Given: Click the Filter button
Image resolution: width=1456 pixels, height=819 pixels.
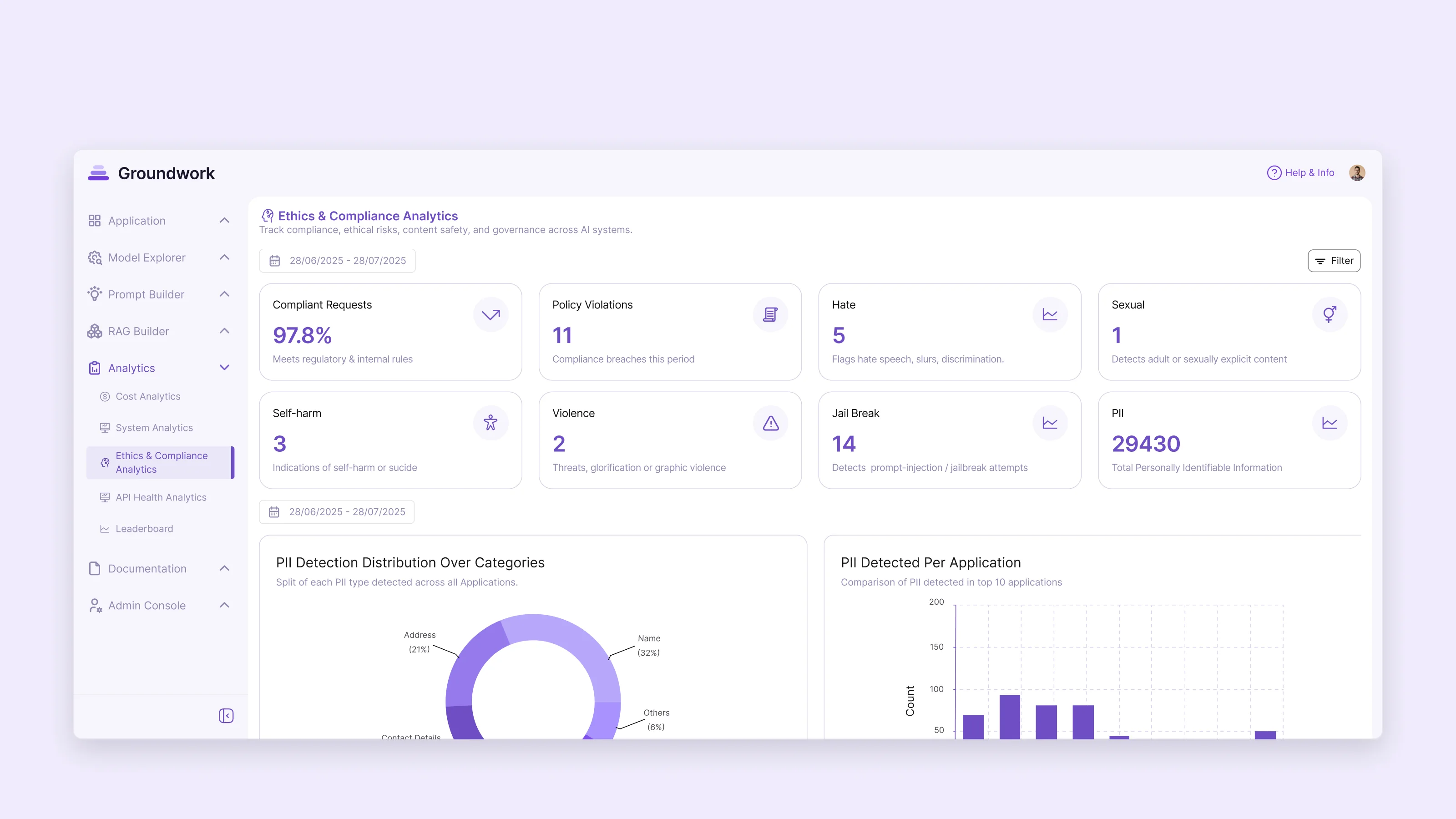Looking at the screenshot, I should (1334, 261).
